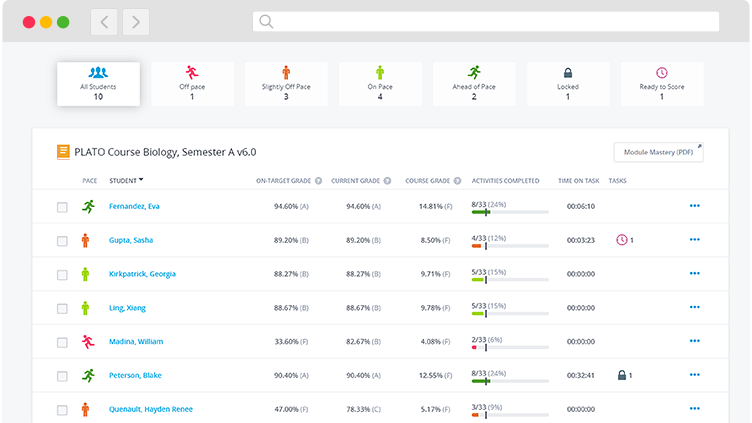Image resolution: width=752 pixels, height=423 pixels.
Task: Filter by the Off pace tab
Action: 192,84
